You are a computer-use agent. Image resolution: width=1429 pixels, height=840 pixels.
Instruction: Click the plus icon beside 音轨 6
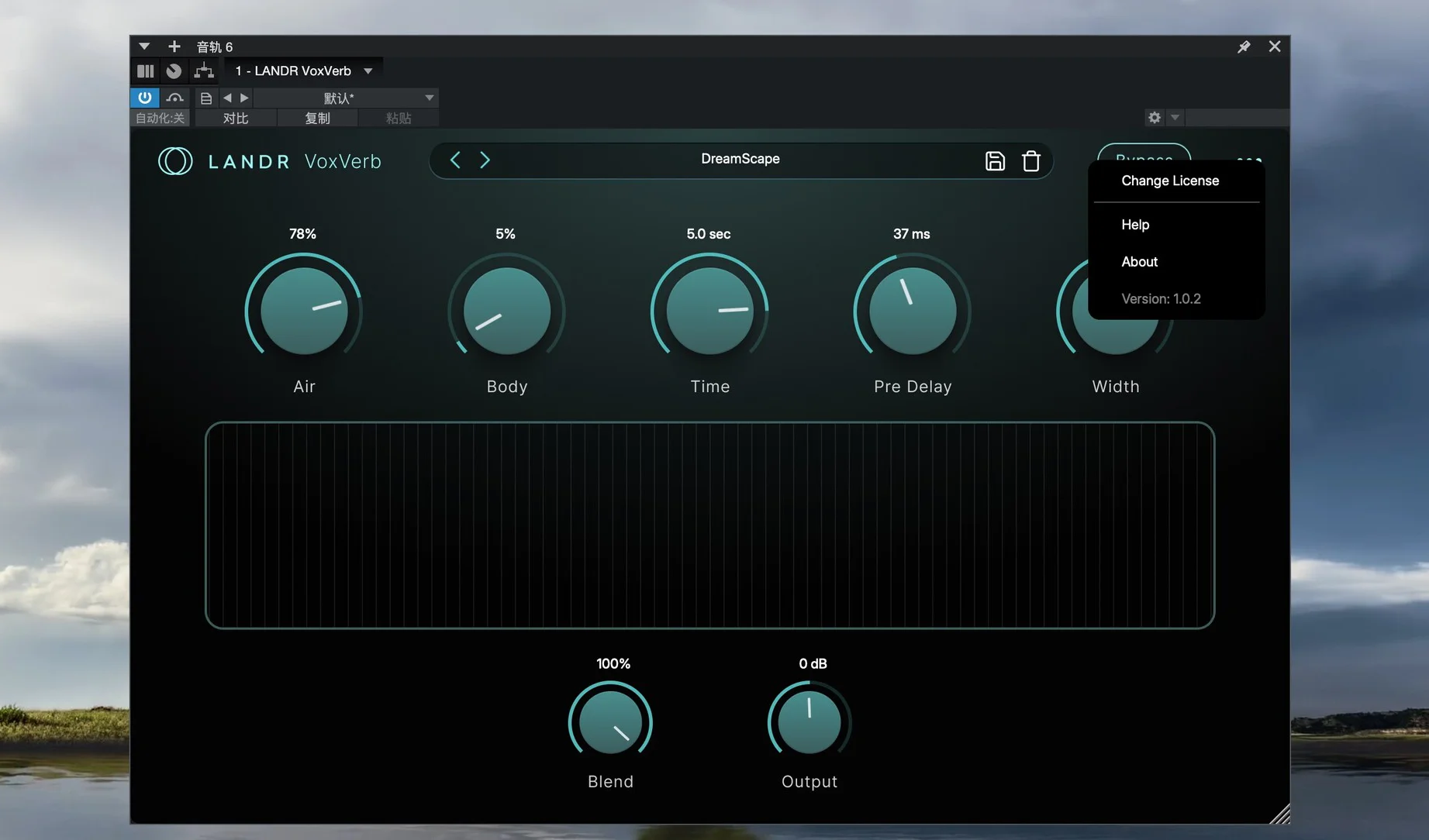tap(174, 46)
